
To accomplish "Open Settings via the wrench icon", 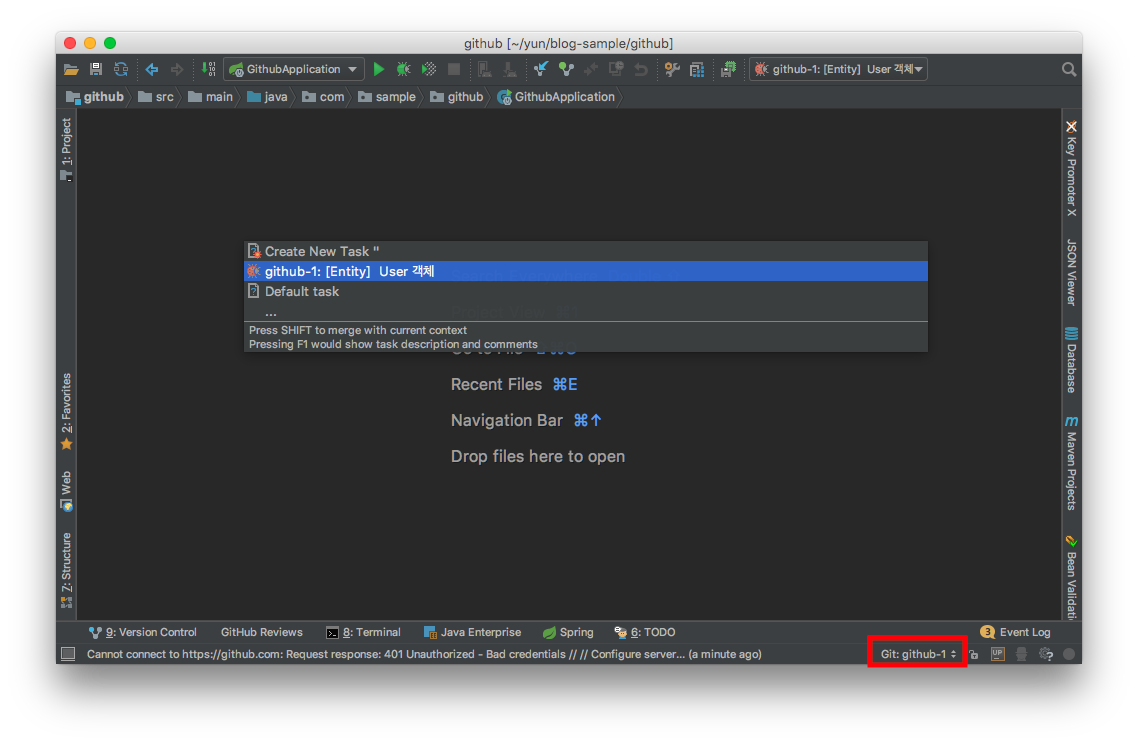I will point(672,69).
